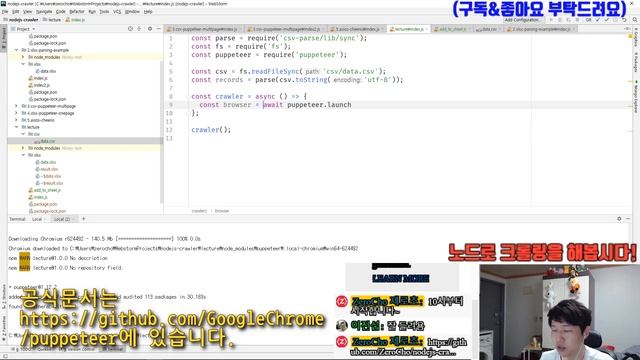Click the toolbar Run play icon
Image resolution: width=640 pixels, height=360 pixels.
[551, 20]
